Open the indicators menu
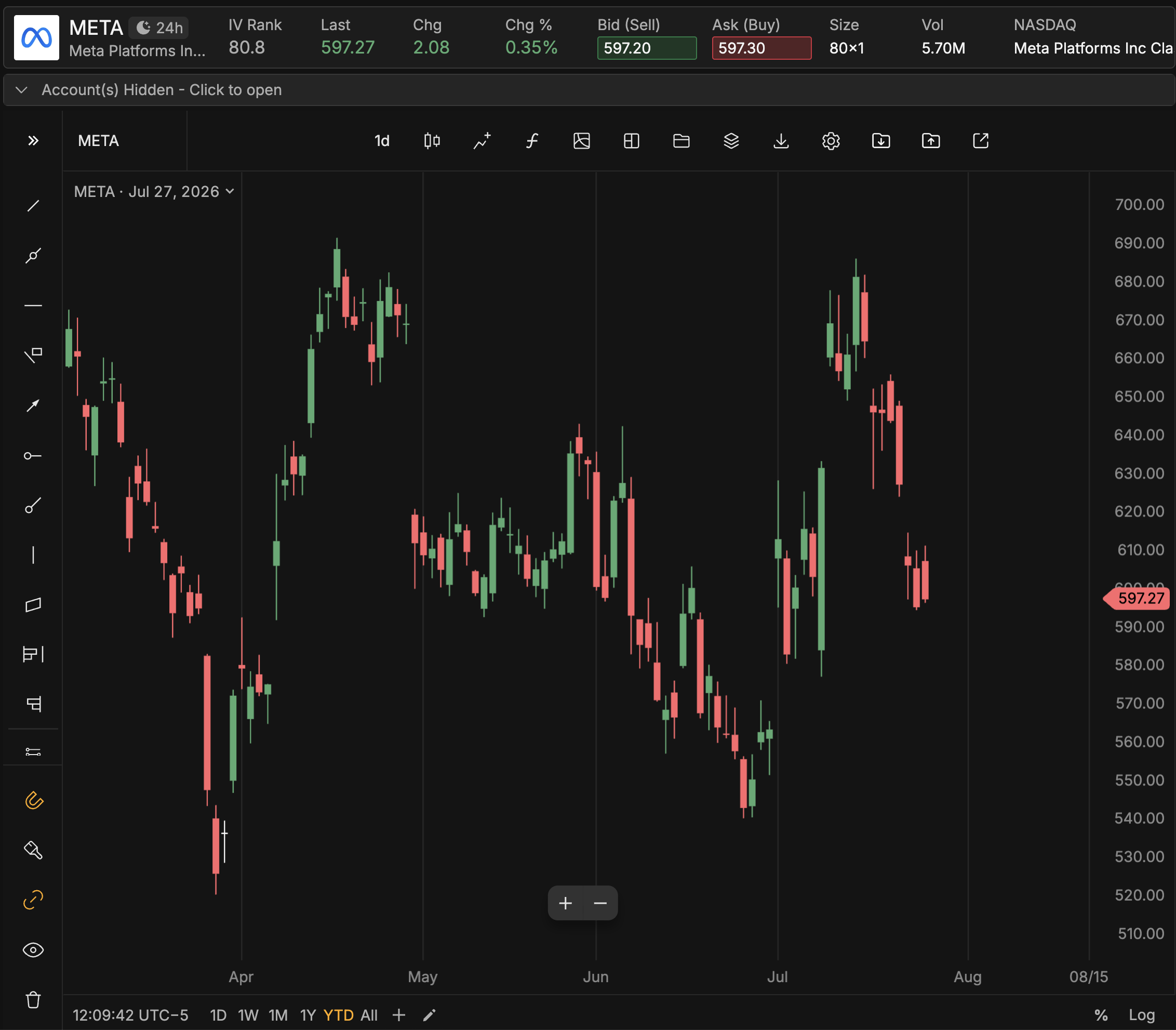 point(532,141)
